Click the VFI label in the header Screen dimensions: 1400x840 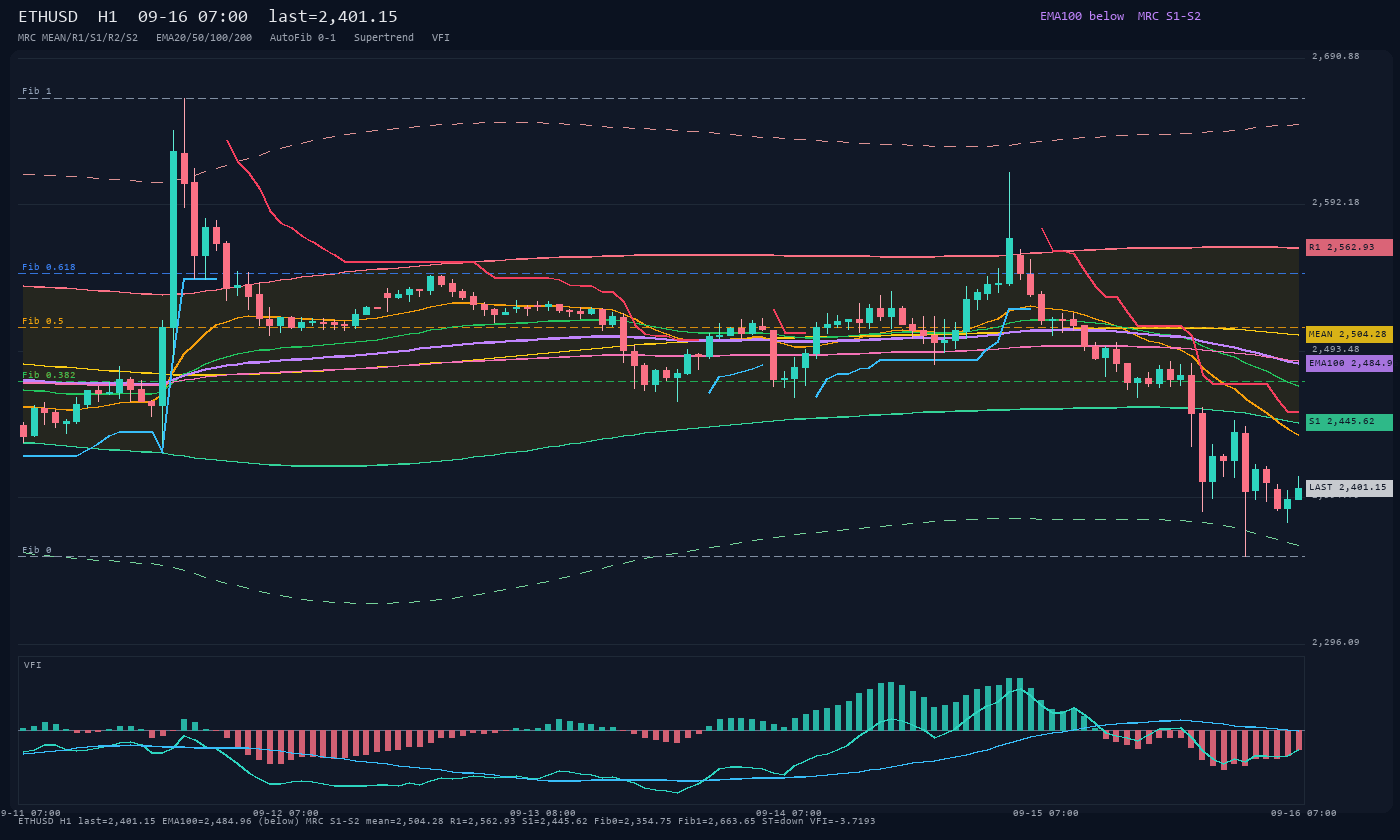click(441, 37)
